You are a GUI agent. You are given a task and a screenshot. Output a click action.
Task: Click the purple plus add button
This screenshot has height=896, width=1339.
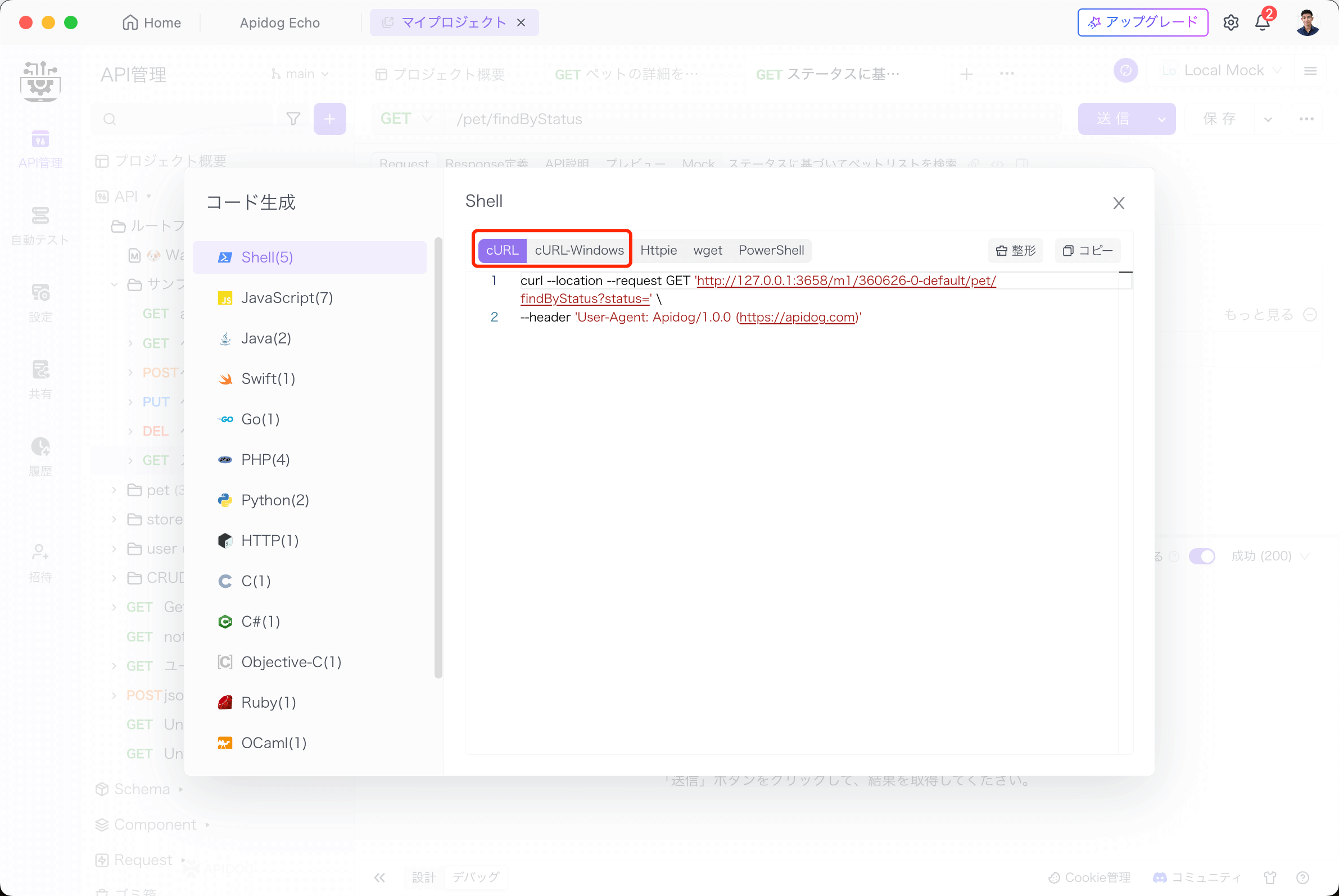[x=330, y=119]
